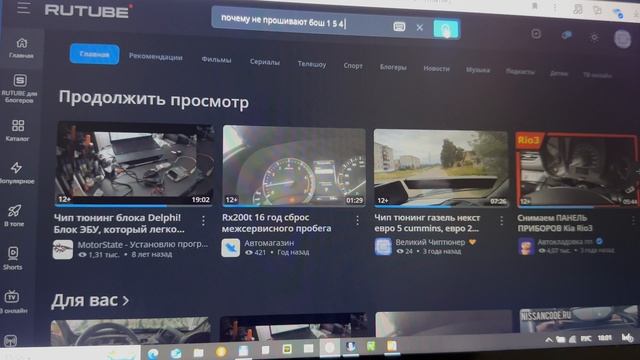Open MotorState channel avatar
Image resolution: width=640 pixels, height=360 pixels.
[x=63, y=249]
